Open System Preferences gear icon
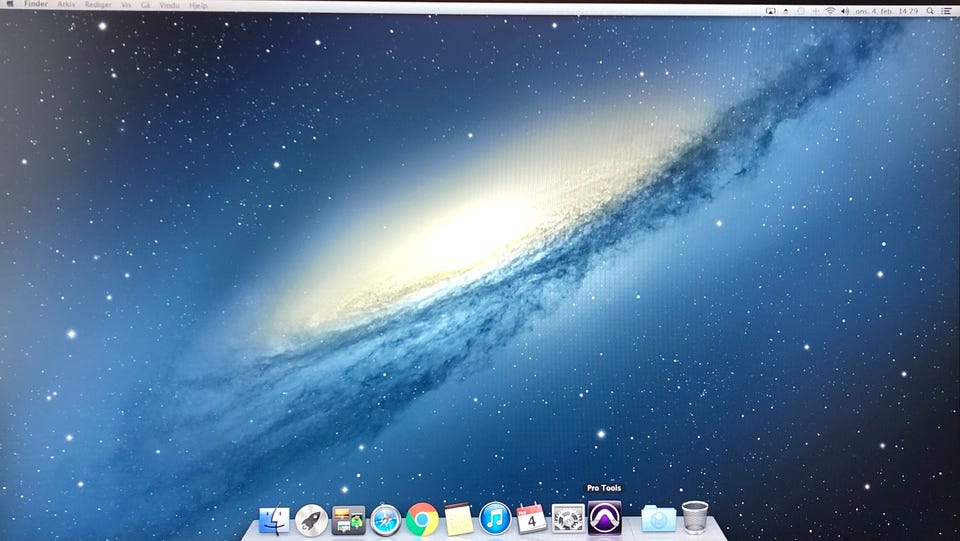 click(x=568, y=519)
